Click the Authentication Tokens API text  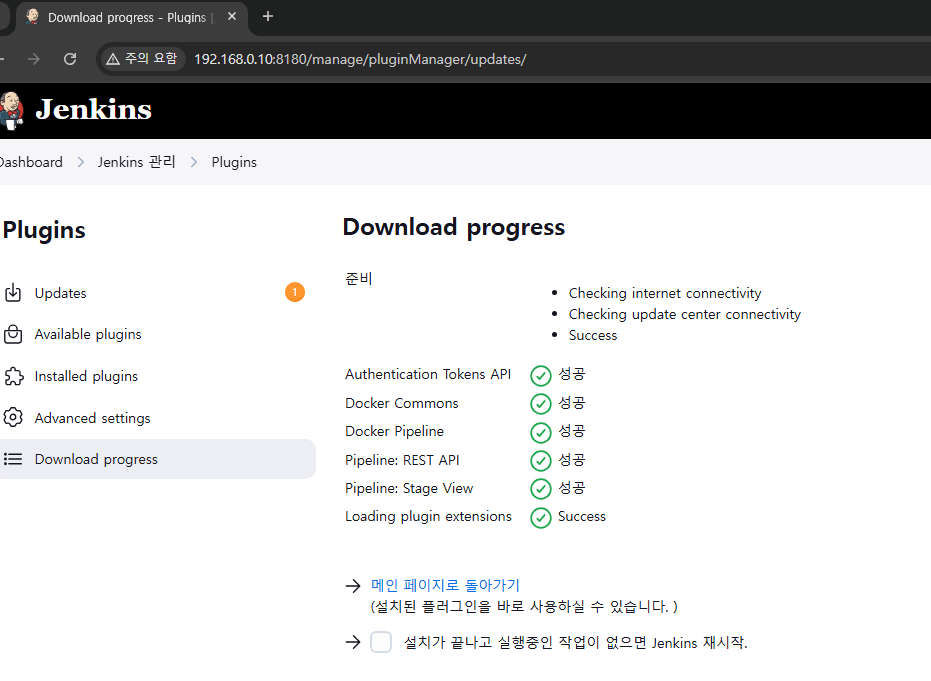click(428, 374)
